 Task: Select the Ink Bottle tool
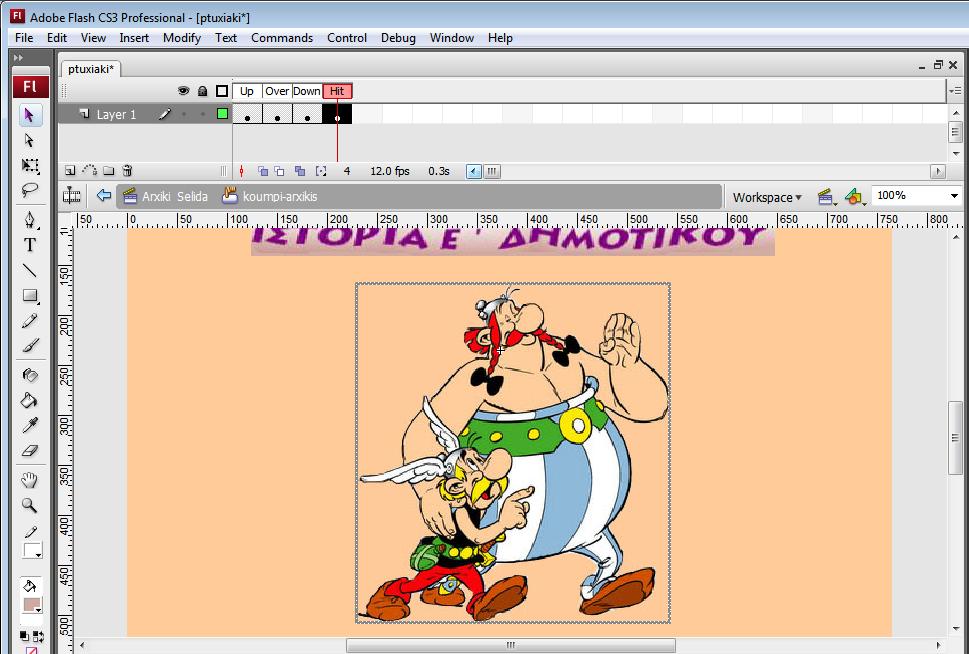(x=29, y=375)
